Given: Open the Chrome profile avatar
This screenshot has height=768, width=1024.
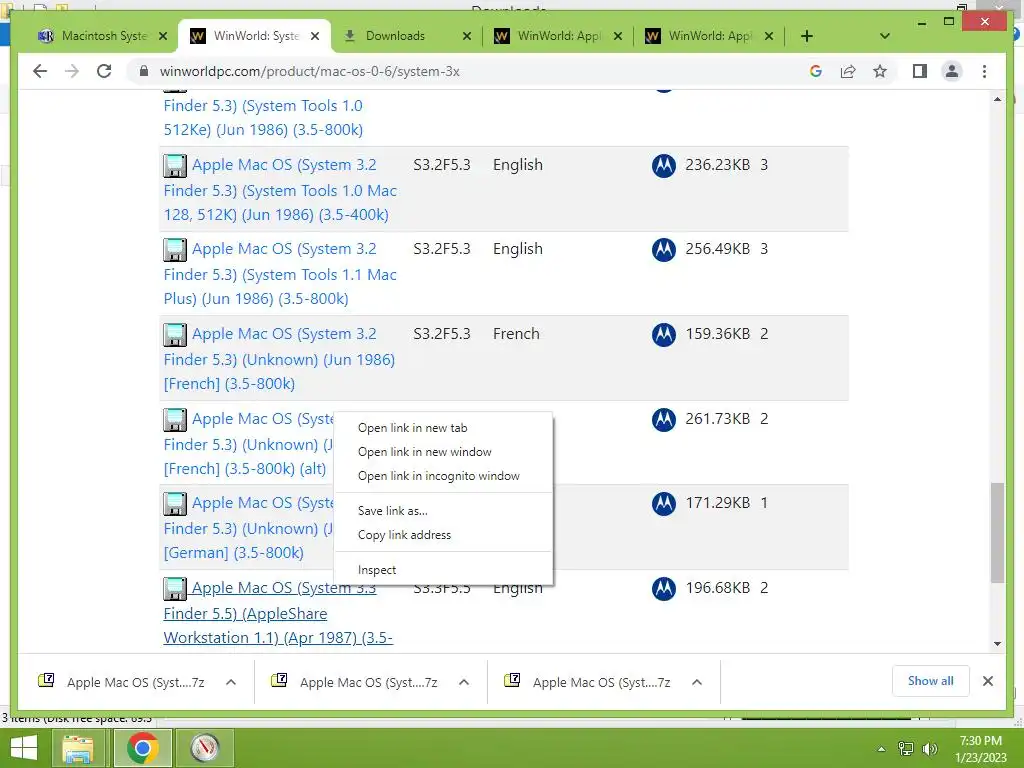Looking at the screenshot, I should point(952,71).
